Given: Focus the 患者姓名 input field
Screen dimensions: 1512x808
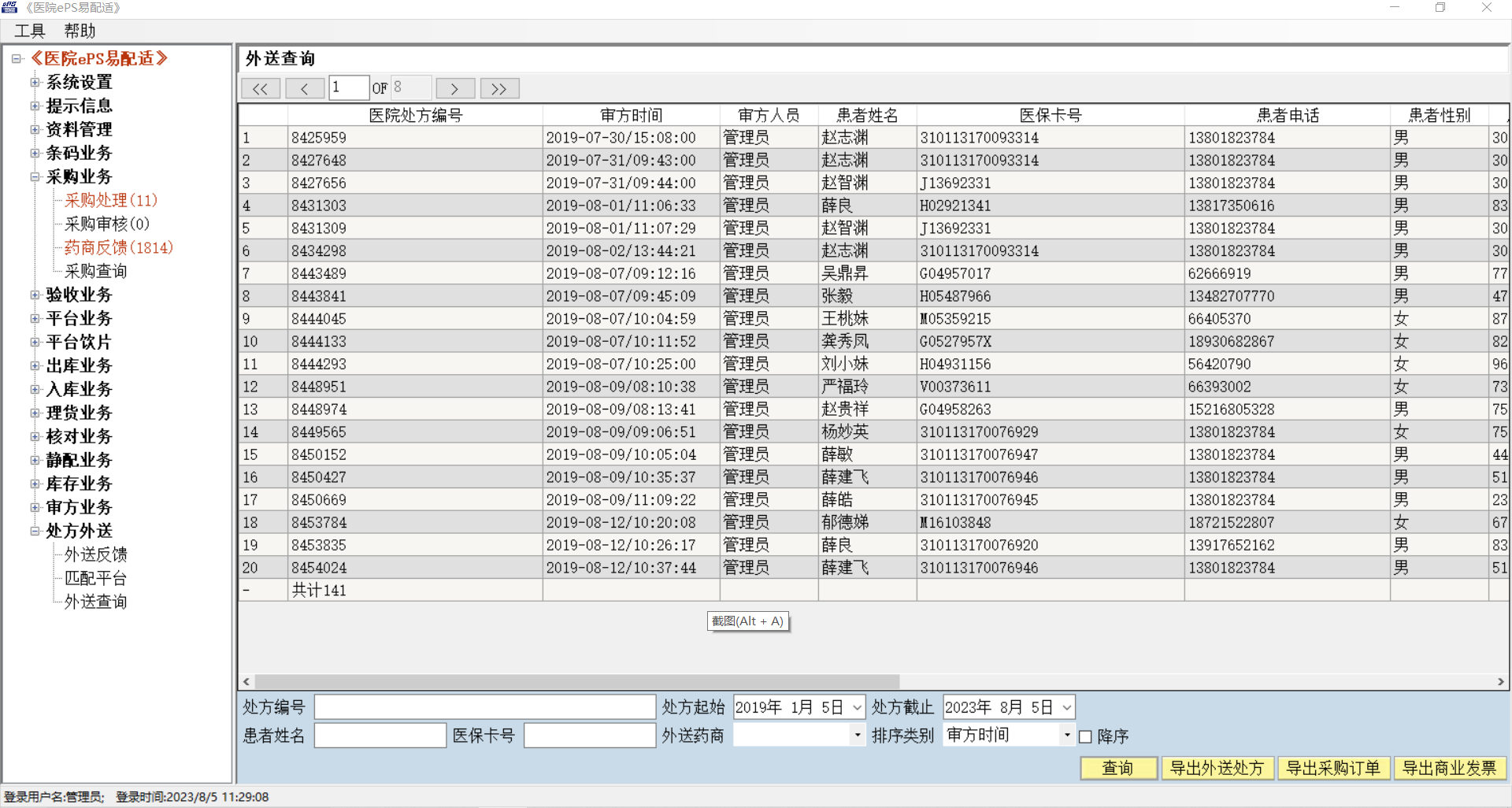Looking at the screenshot, I should [x=380, y=736].
